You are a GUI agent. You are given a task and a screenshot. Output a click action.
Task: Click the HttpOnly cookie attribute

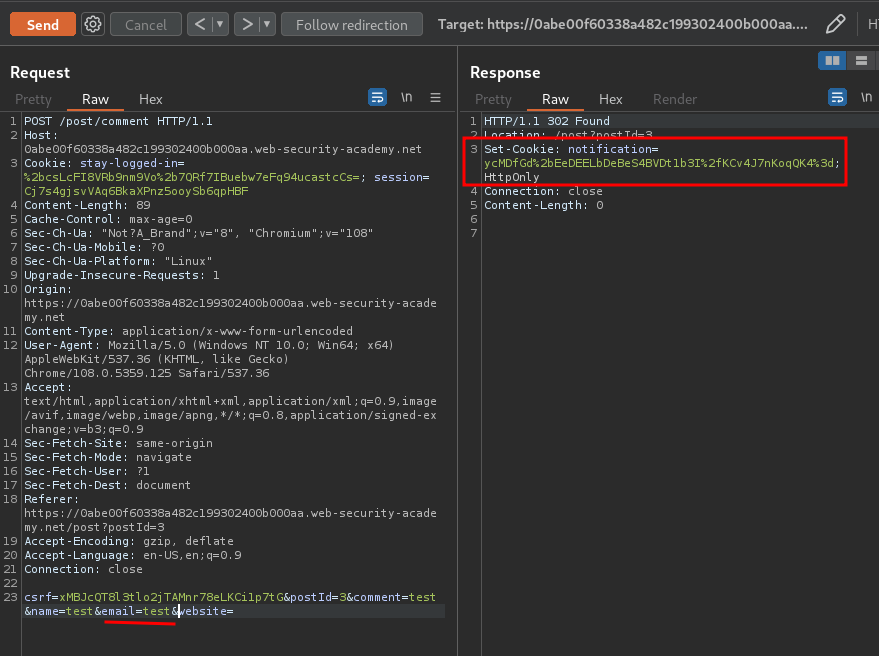pyautogui.click(x=511, y=177)
